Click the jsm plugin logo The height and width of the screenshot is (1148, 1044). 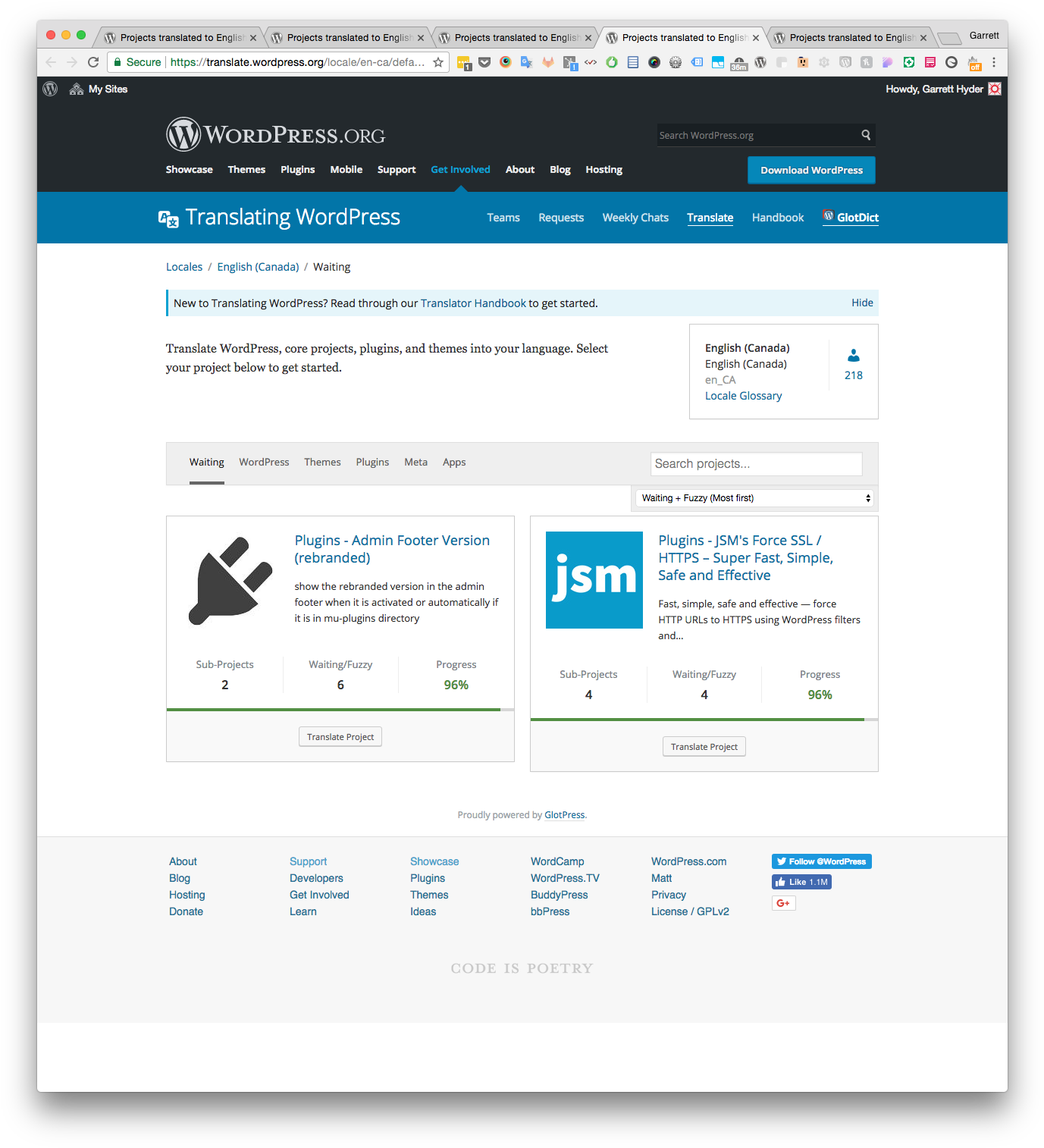(x=594, y=580)
